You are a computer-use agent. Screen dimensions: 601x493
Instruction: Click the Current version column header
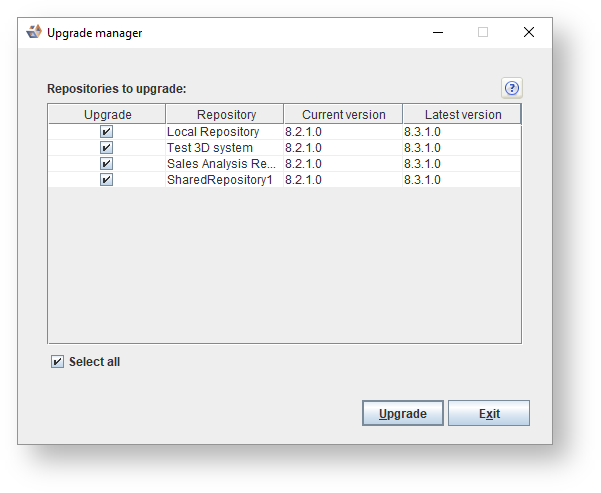click(343, 115)
